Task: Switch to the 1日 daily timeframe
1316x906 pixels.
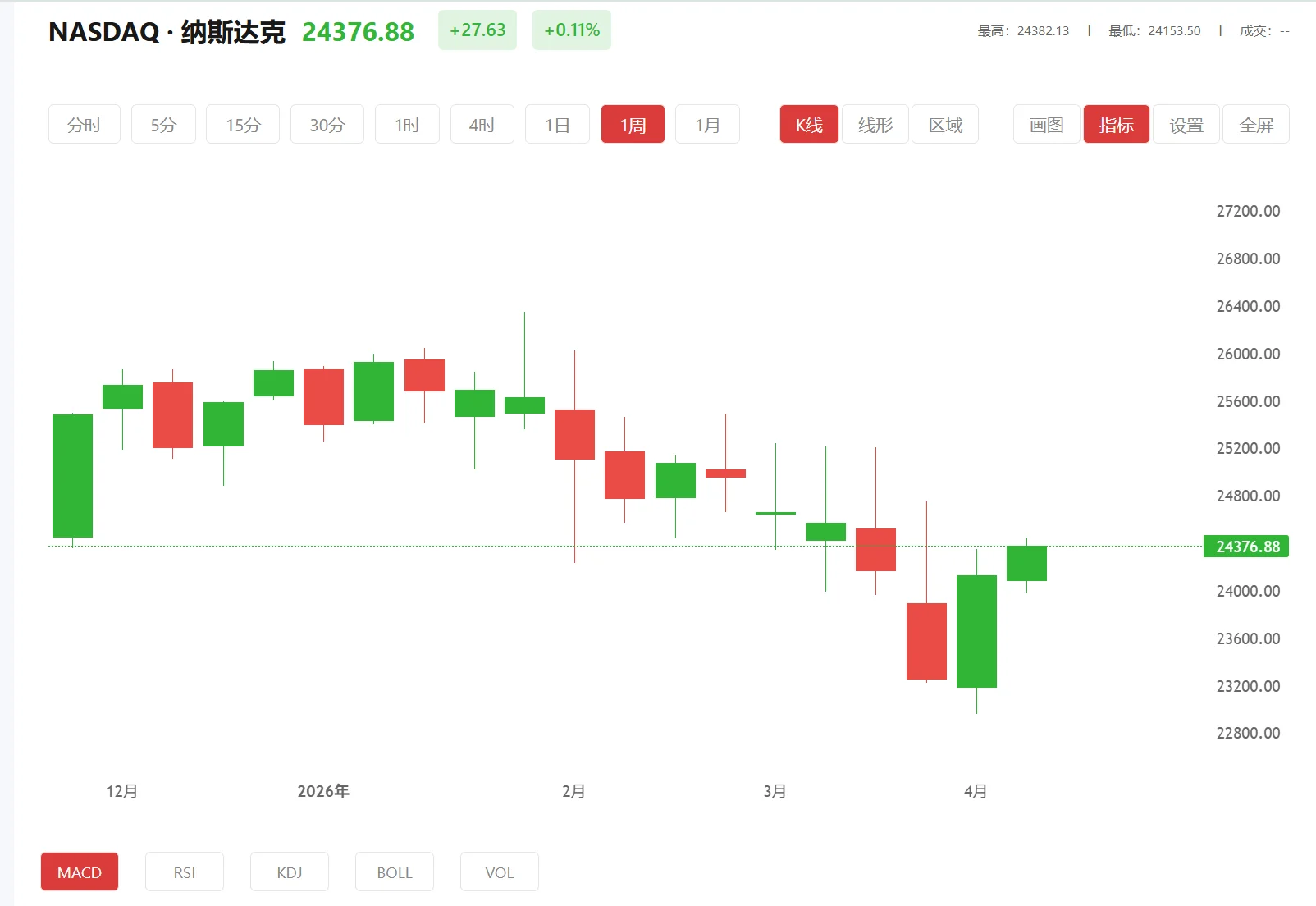Action: pyautogui.click(x=557, y=124)
